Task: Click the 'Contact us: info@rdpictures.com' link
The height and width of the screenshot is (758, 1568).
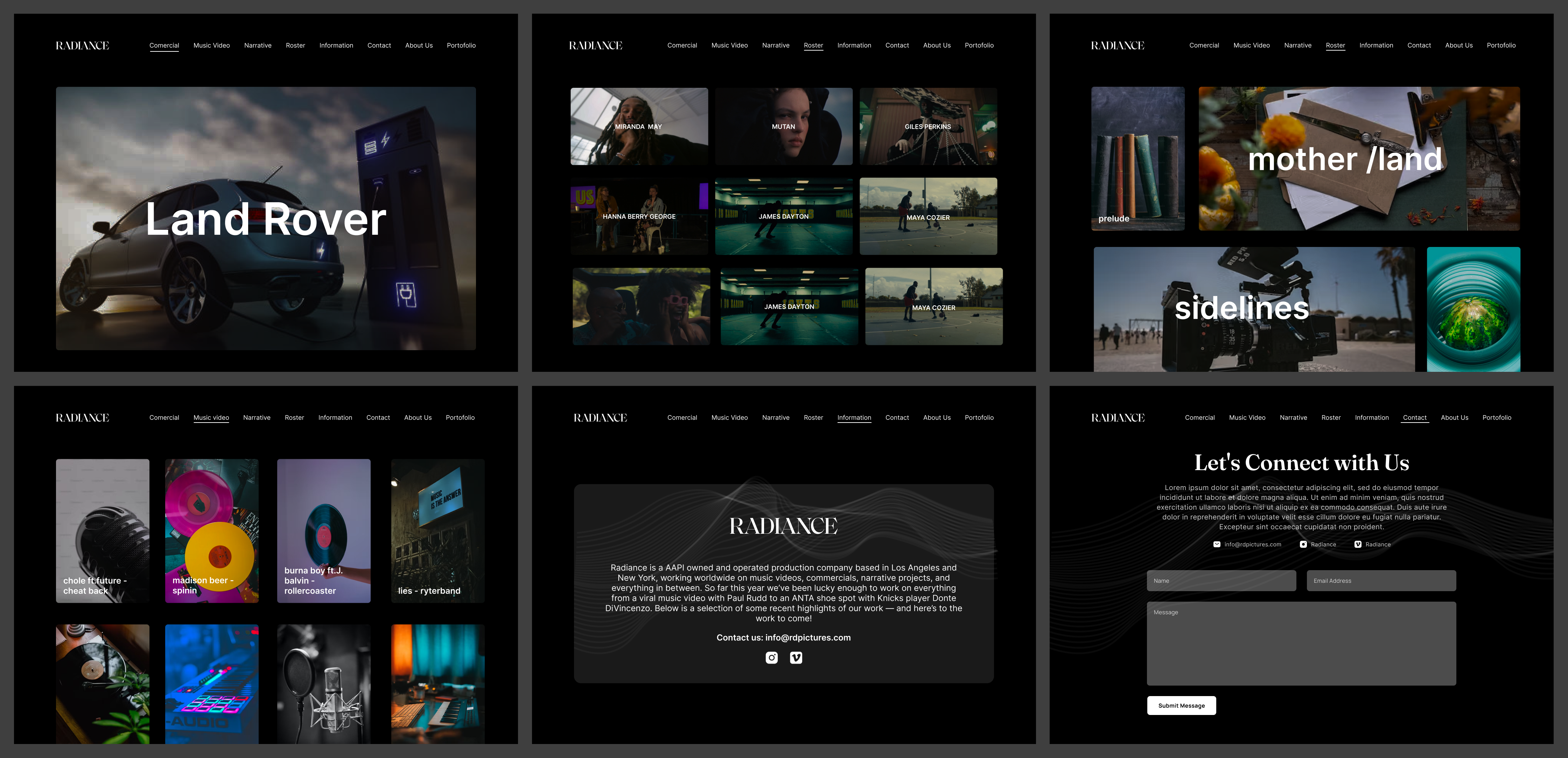Action: (783, 638)
